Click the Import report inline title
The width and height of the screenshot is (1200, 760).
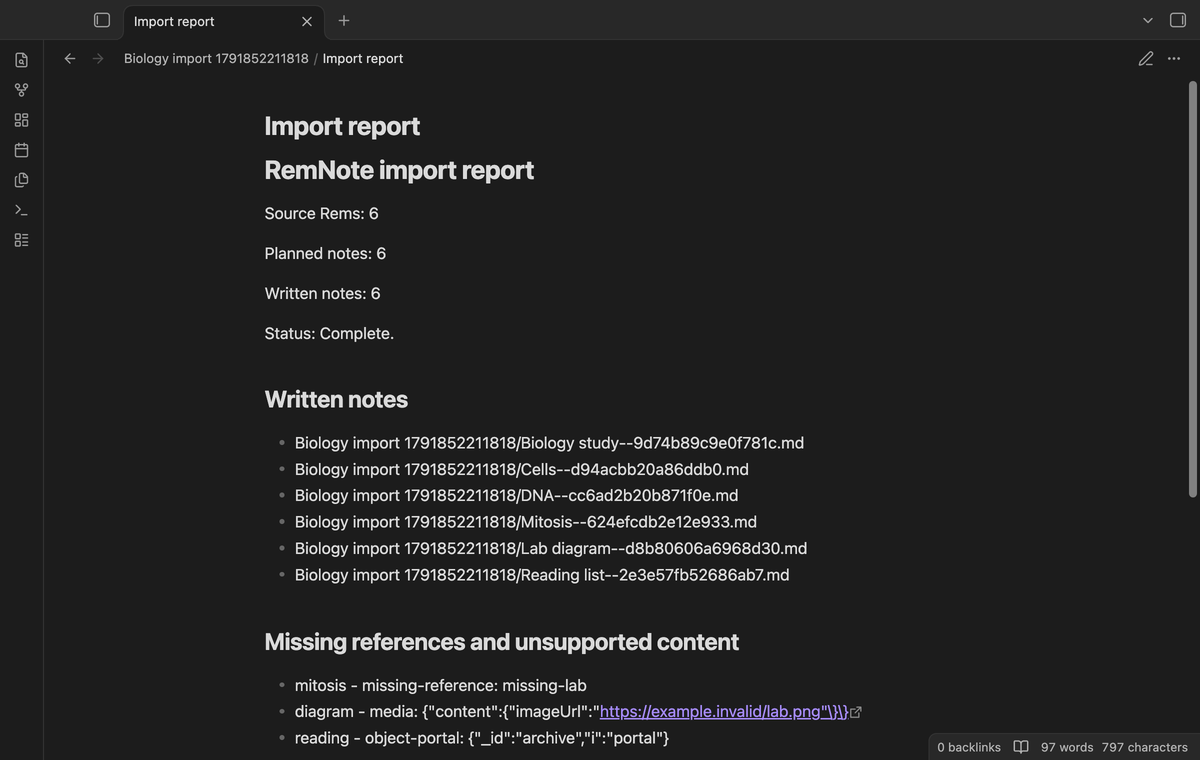click(342, 126)
